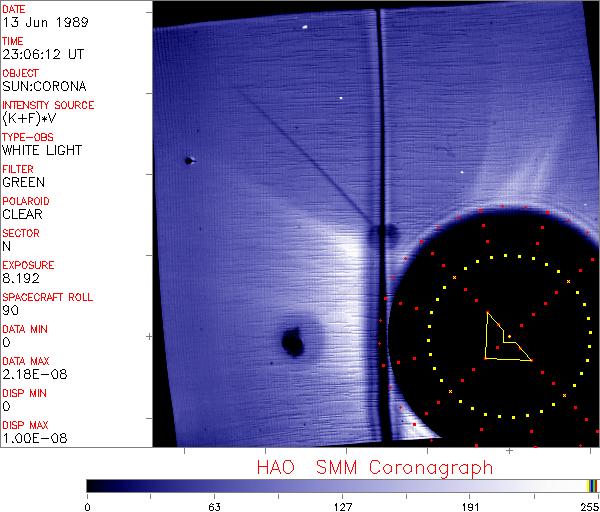Click the exposure value 8.192

tap(21, 278)
